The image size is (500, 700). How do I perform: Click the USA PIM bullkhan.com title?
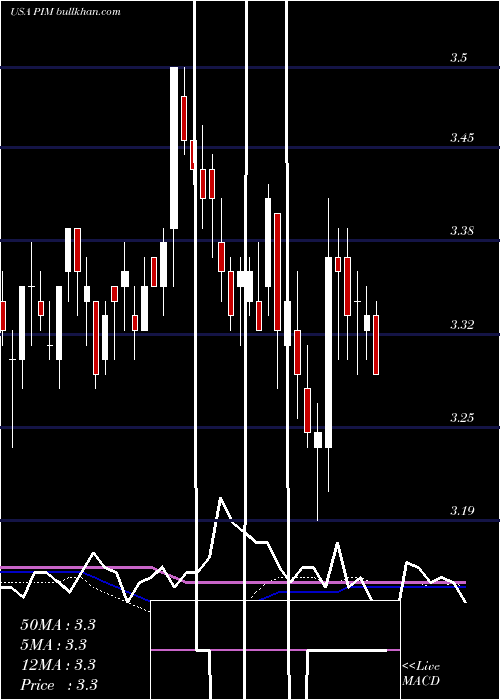pyautogui.click(x=65, y=12)
